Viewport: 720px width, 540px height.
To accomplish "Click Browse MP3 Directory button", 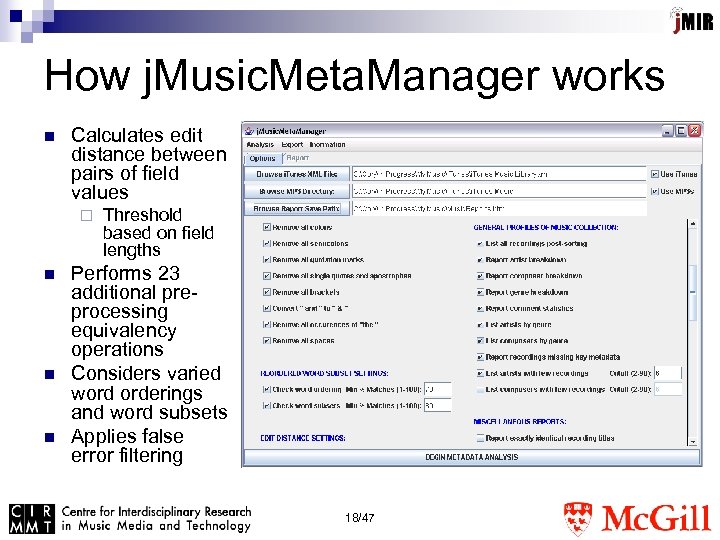I will pos(297,191).
